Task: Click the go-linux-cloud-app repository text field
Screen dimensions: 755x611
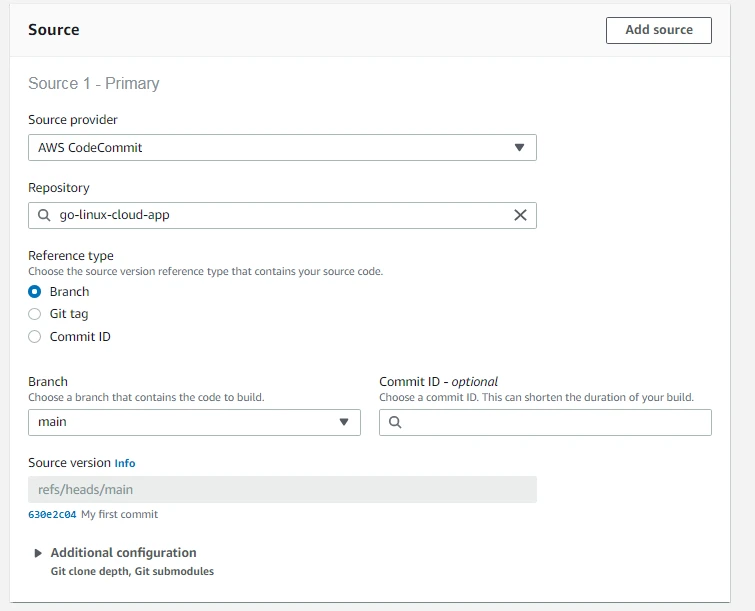Action: tap(280, 215)
